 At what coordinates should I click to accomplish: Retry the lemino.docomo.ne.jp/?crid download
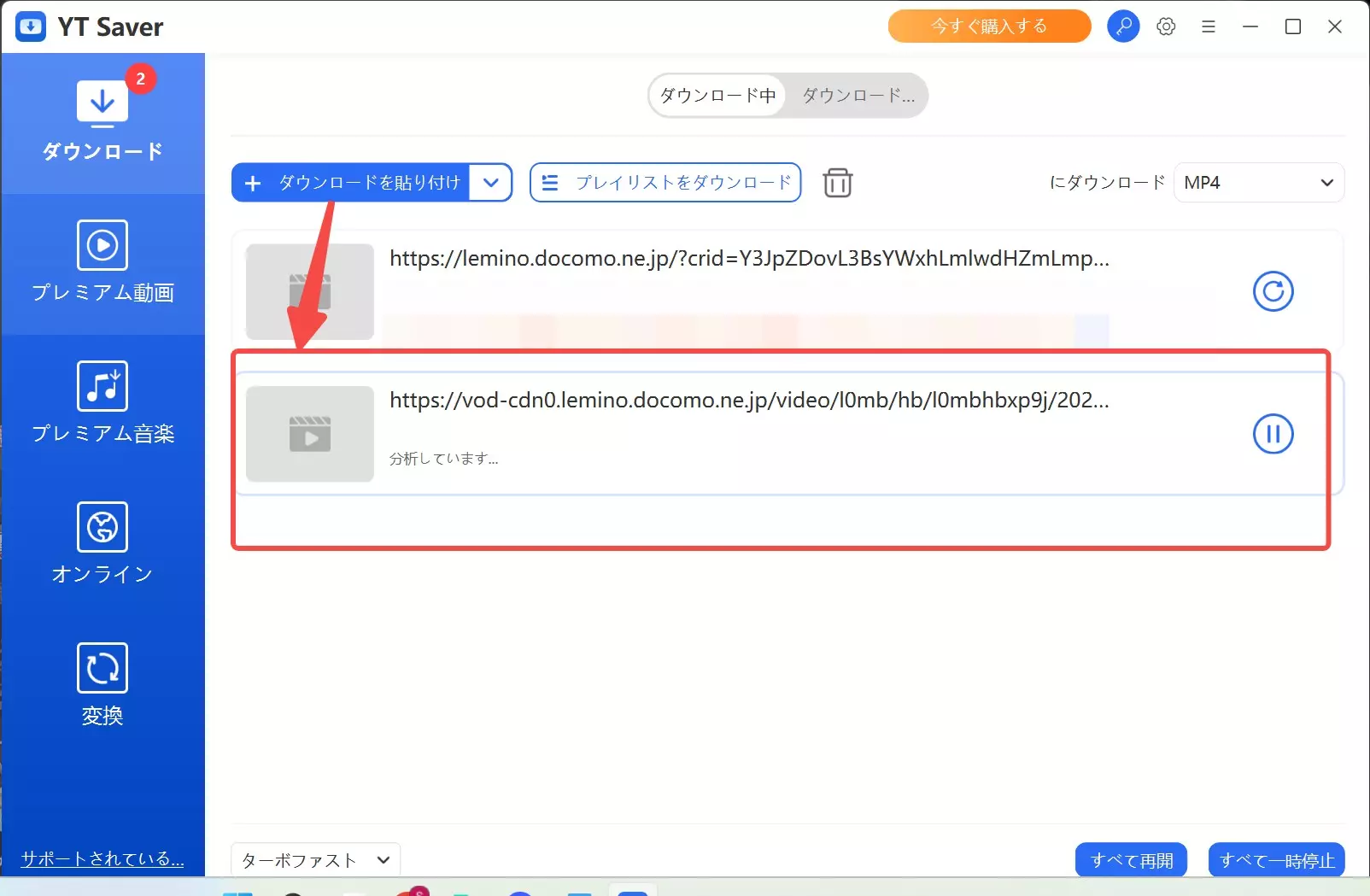pyautogui.click(x=1273, y=291)
